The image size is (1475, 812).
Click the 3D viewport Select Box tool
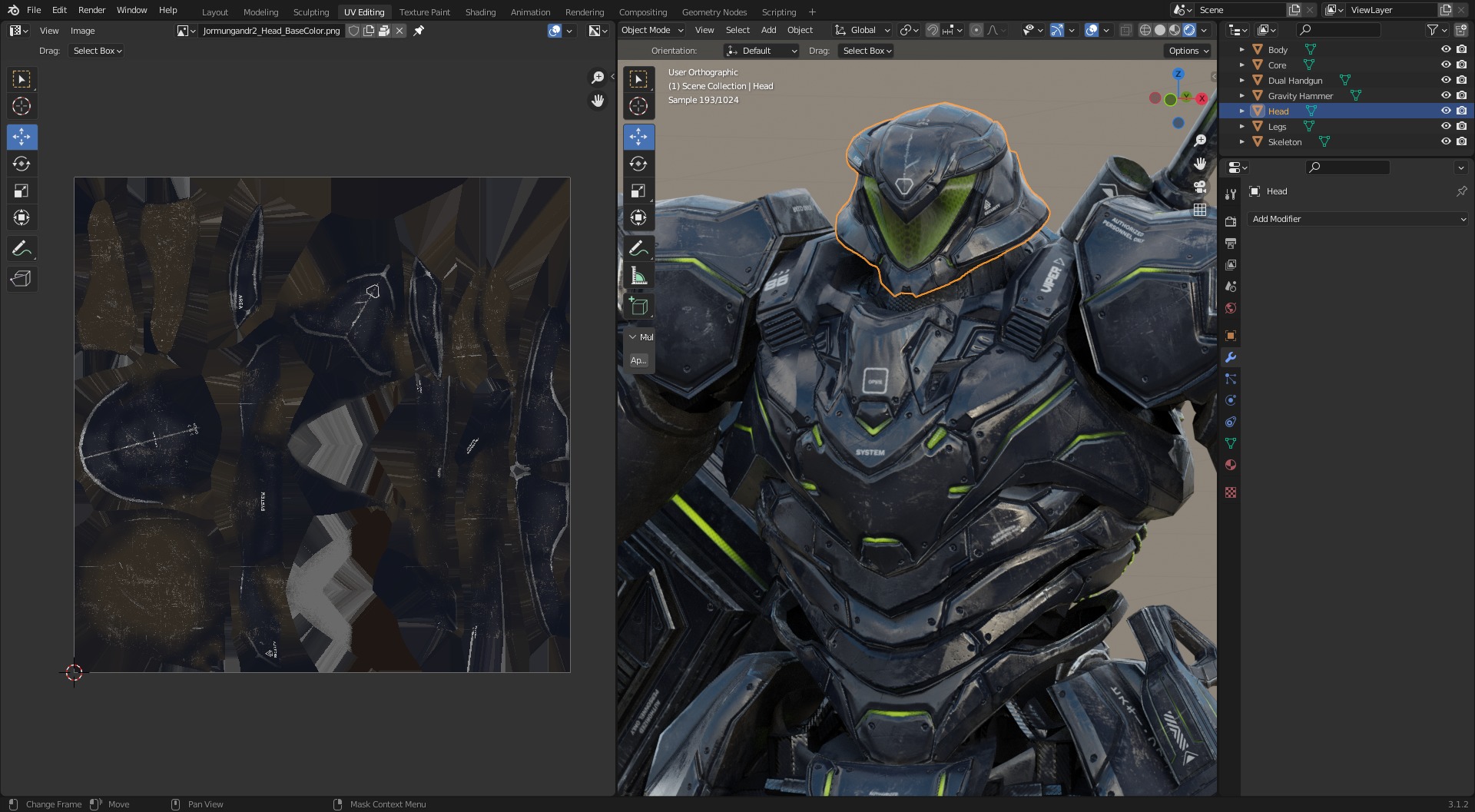[x=638, y=79]
